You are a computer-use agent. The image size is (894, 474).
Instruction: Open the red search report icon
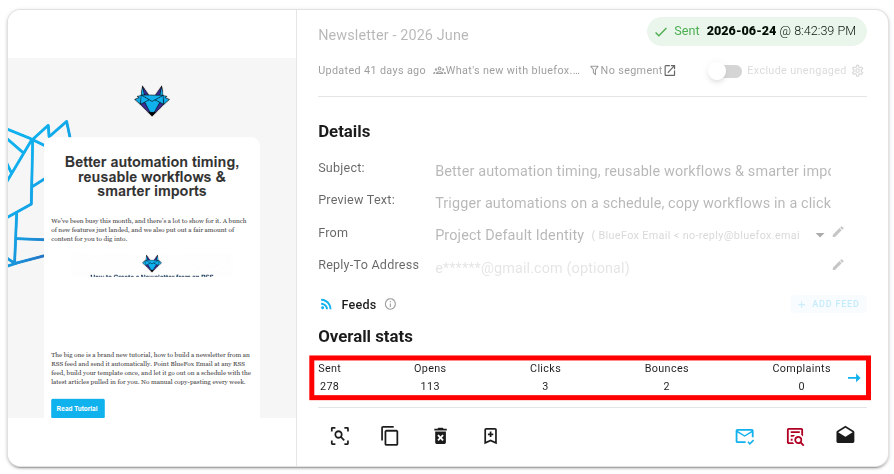[795, 436]
